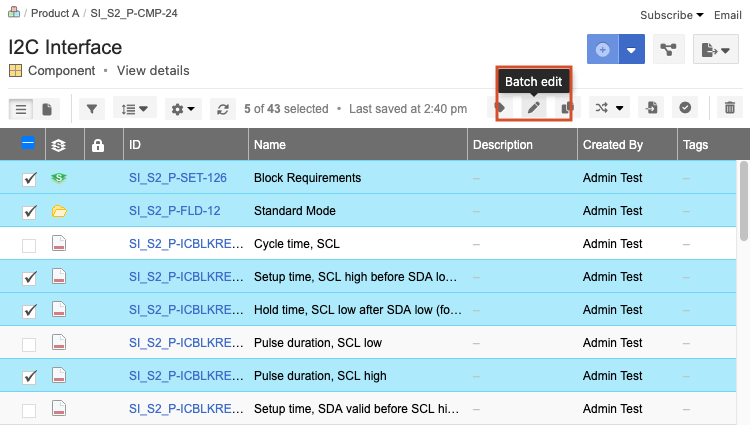The height and width of the screenshot is (425, 750).
Task: Expand the blue add button dropdown arrow
Action: point(631,49)
